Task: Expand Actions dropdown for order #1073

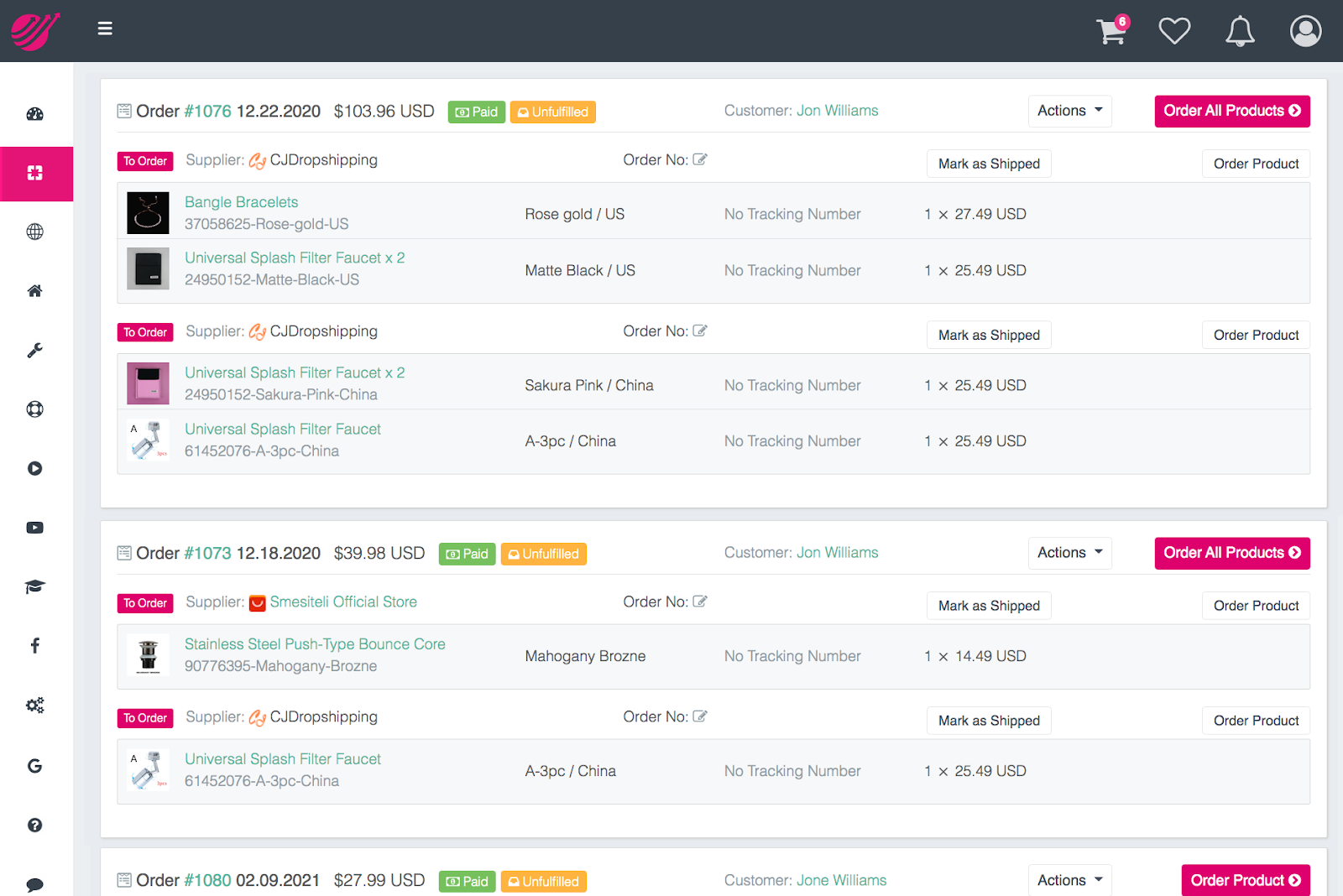Action: [x=1069, y=553]
